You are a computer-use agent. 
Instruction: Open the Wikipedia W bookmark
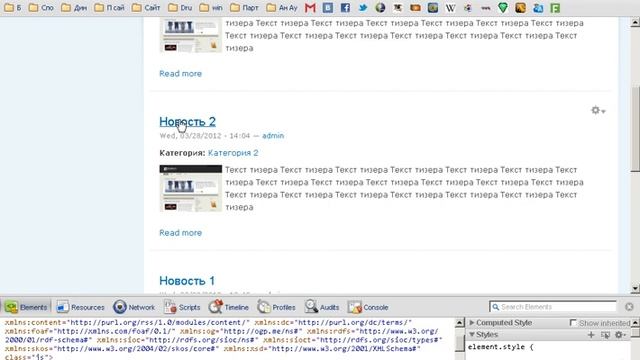pos(450,8)
